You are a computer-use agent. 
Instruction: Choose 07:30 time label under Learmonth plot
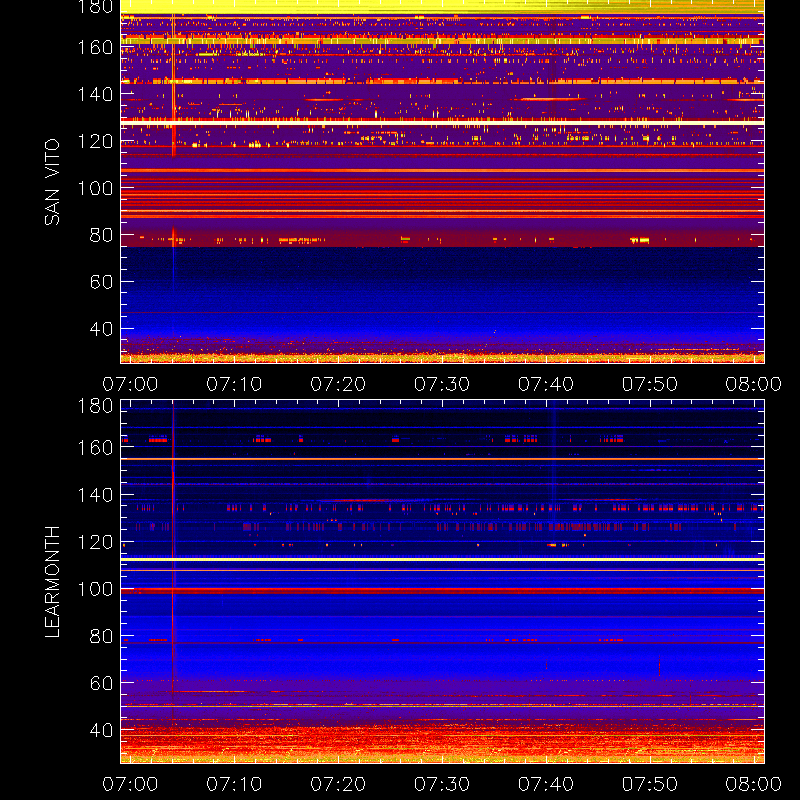point(442,784)
